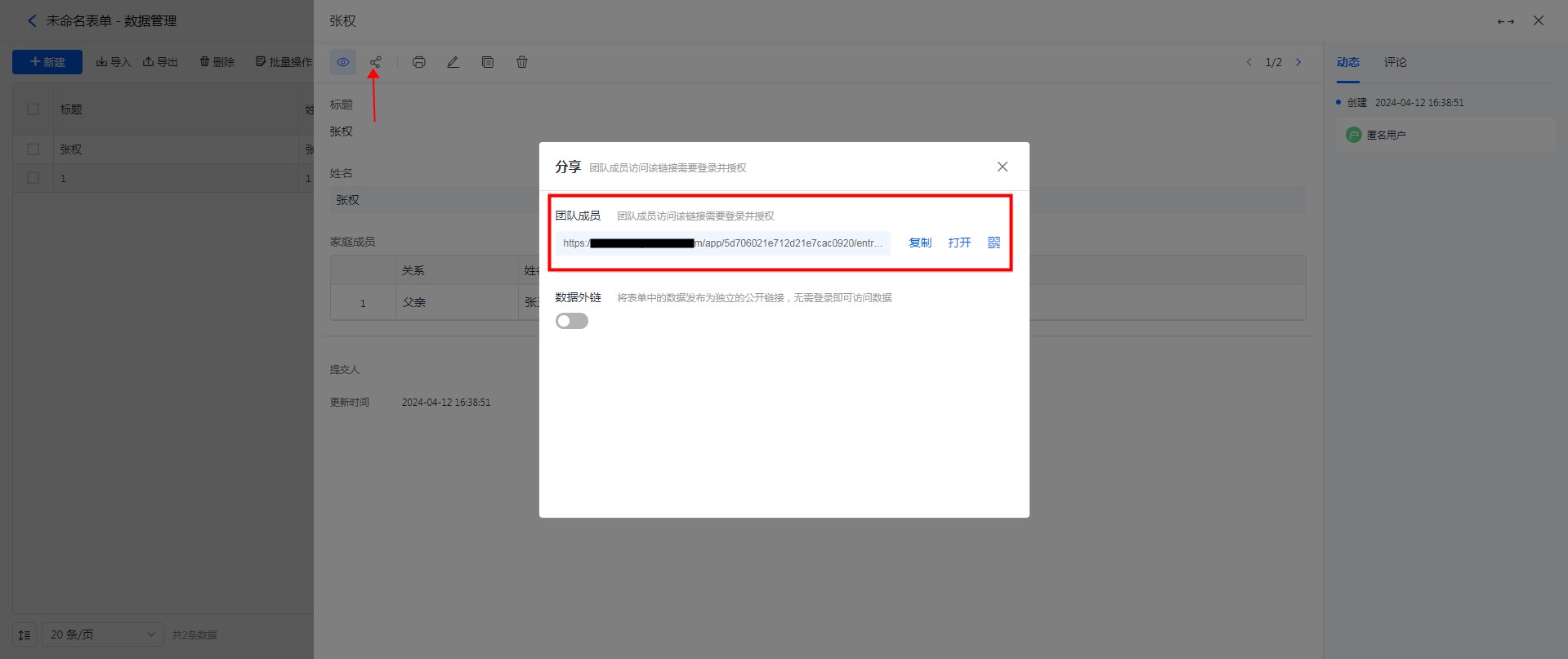Click the copy record icon
Viewport: 1568px width, 659px height.
488,62
